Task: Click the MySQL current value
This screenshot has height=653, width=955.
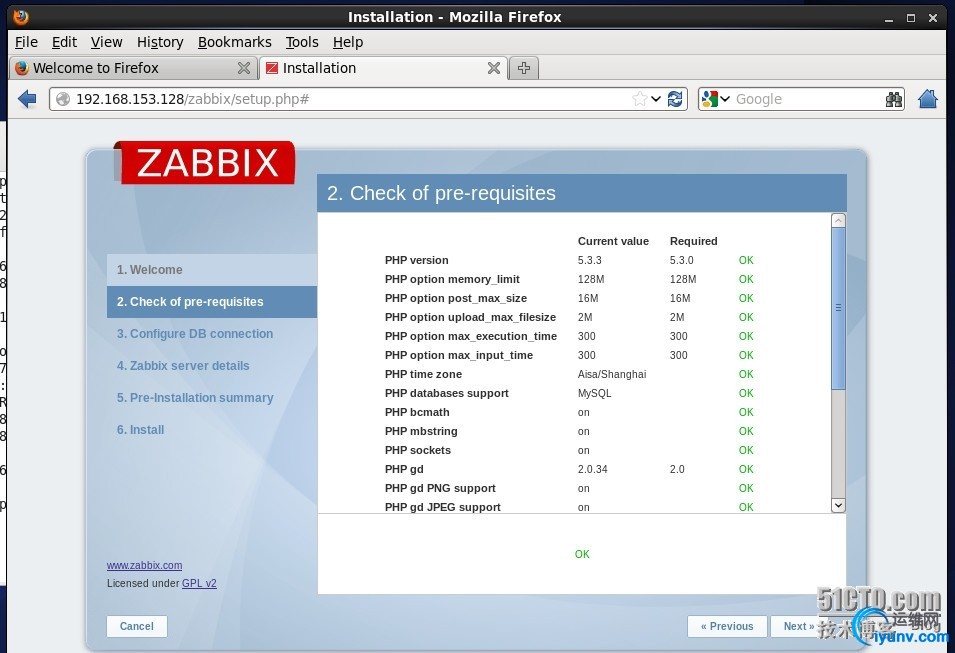Action: [x=594, y=393]
